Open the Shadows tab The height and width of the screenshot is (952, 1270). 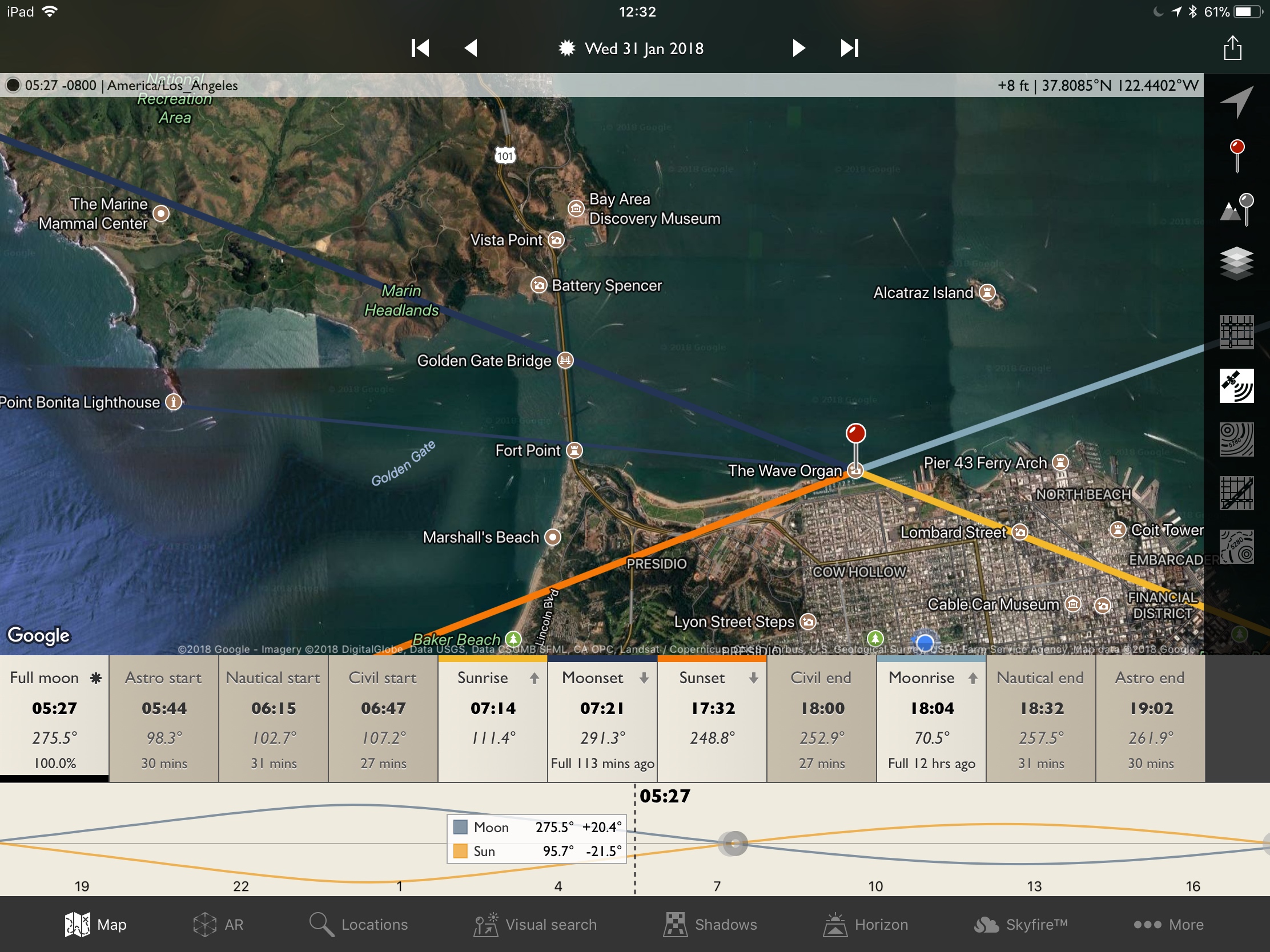[710, 925]
